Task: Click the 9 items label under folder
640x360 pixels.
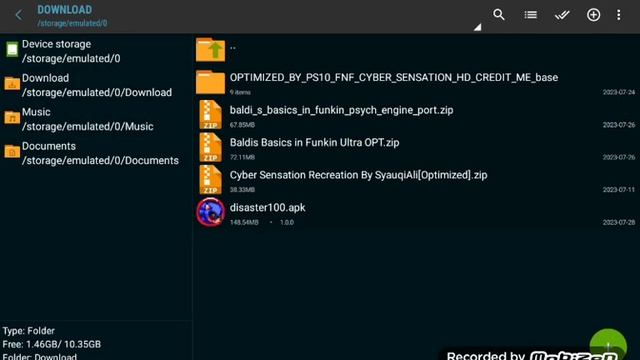Action: point(240,92)
